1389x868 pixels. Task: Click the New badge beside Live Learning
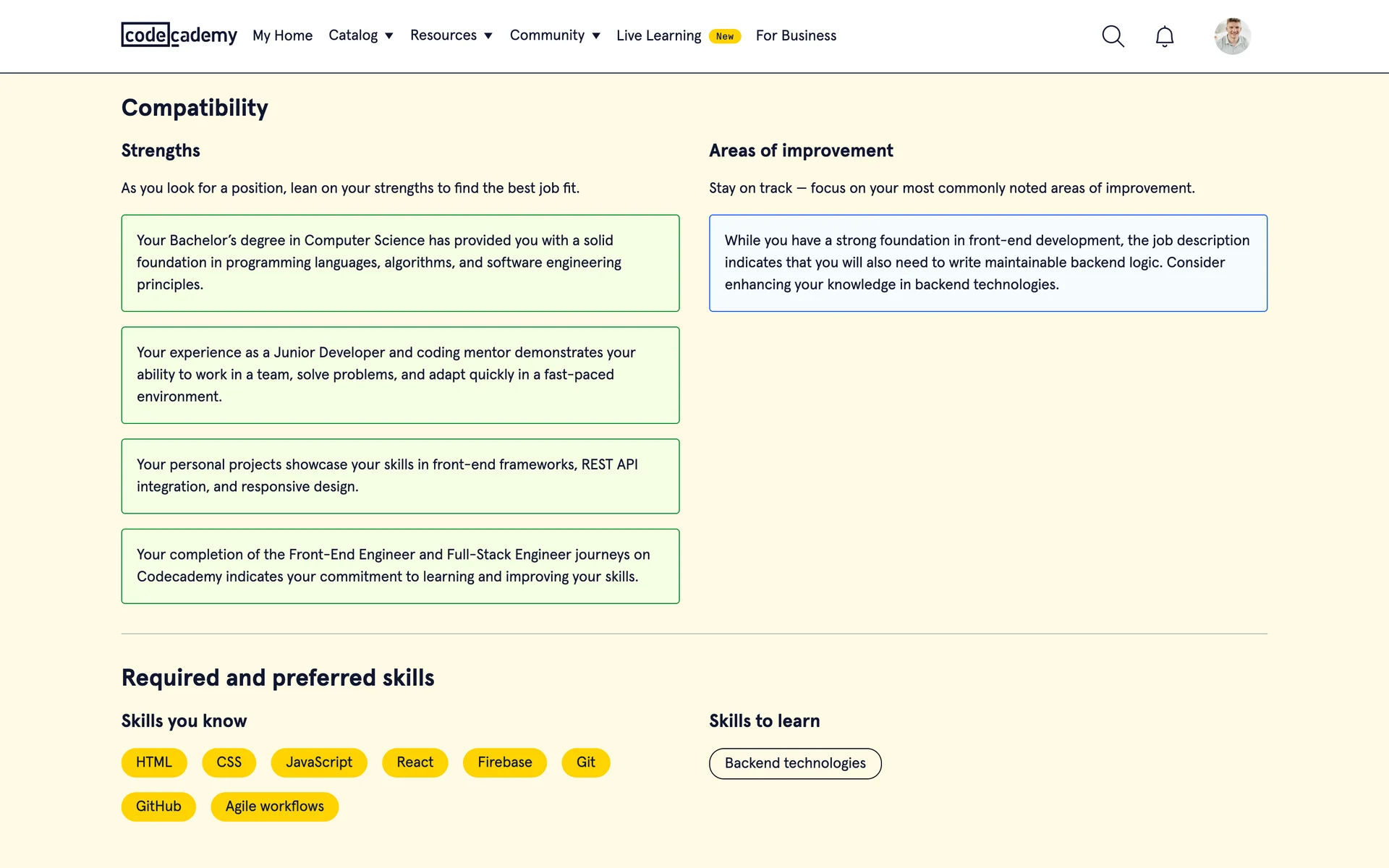coord(724,36)
